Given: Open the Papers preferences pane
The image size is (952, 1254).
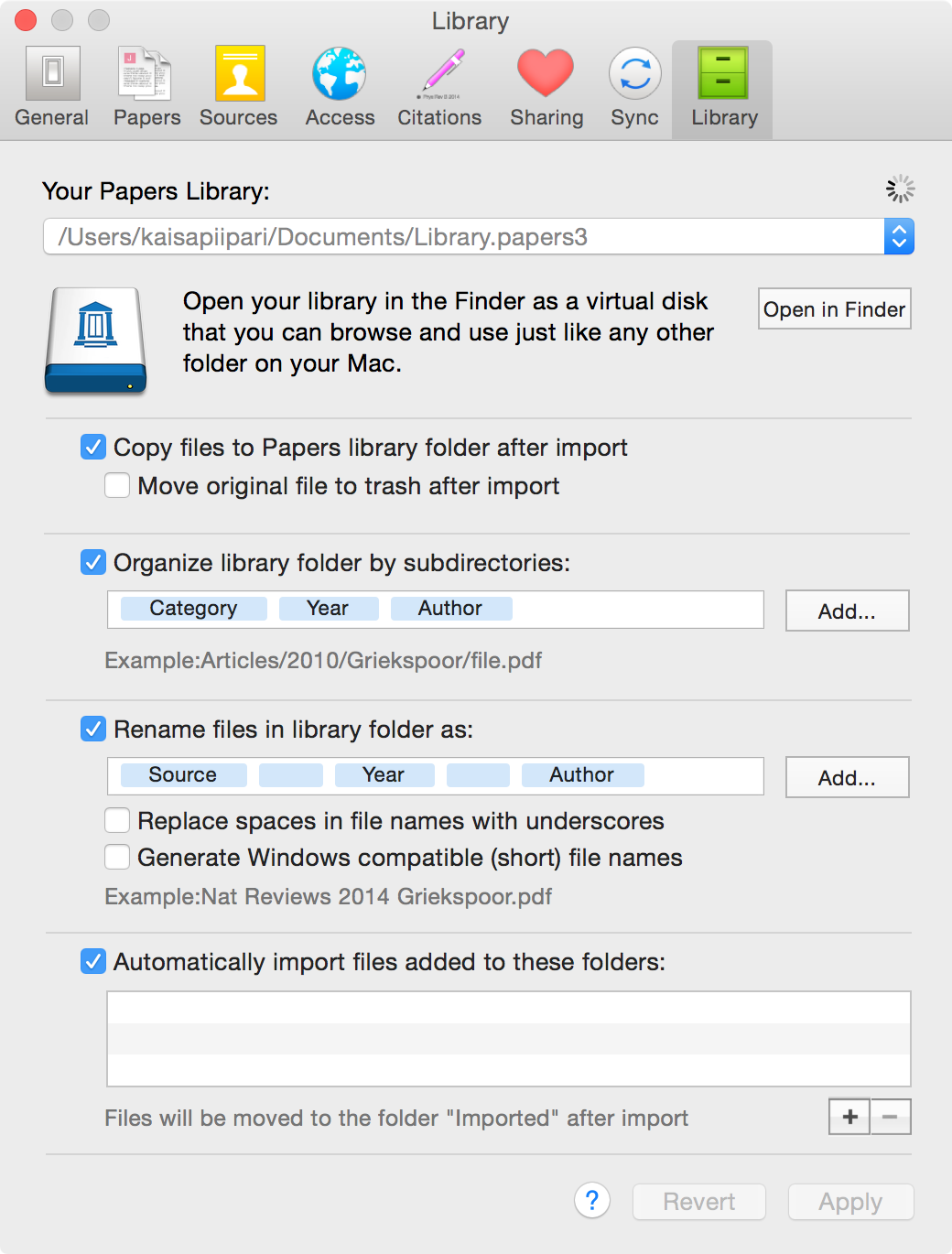Looking at the screenshot, I should click(146, 88).
